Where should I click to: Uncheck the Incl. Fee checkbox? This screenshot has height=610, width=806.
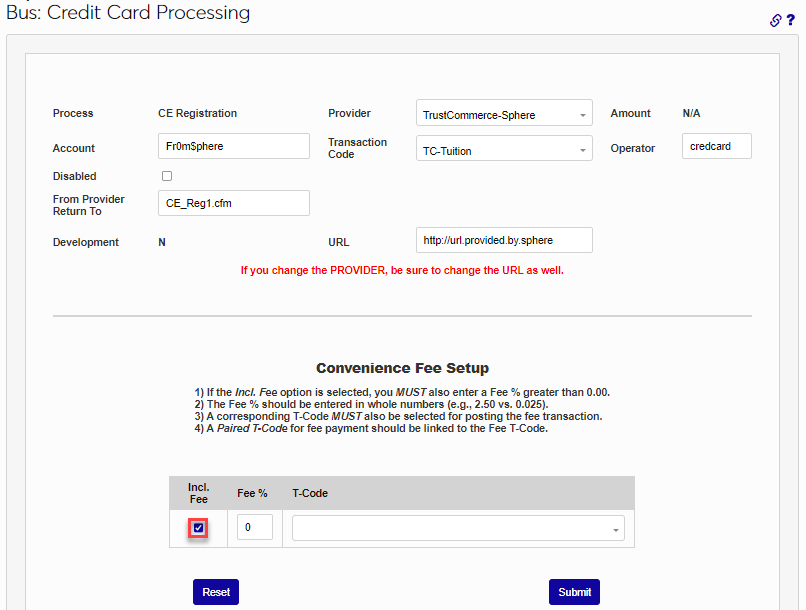[x=199, y=528]
